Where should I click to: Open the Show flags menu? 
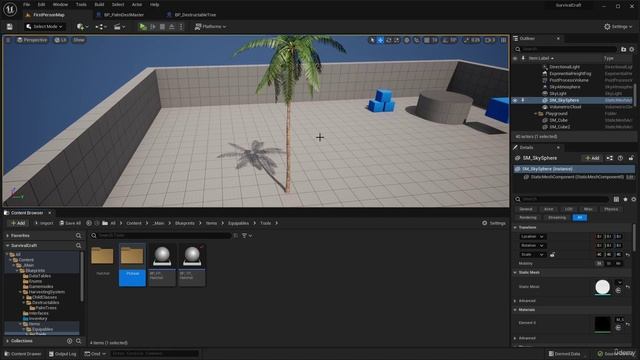click(x=79, y=40)
